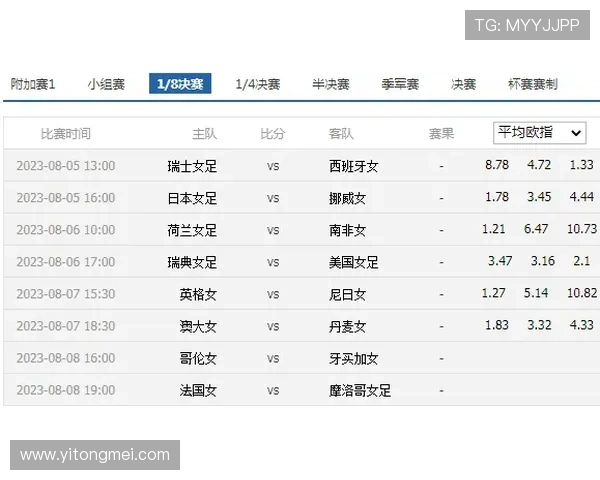Open the 平均欧指 odds dropdown
The height and width of the screenshot is (480, 600).
coord(540,133)
